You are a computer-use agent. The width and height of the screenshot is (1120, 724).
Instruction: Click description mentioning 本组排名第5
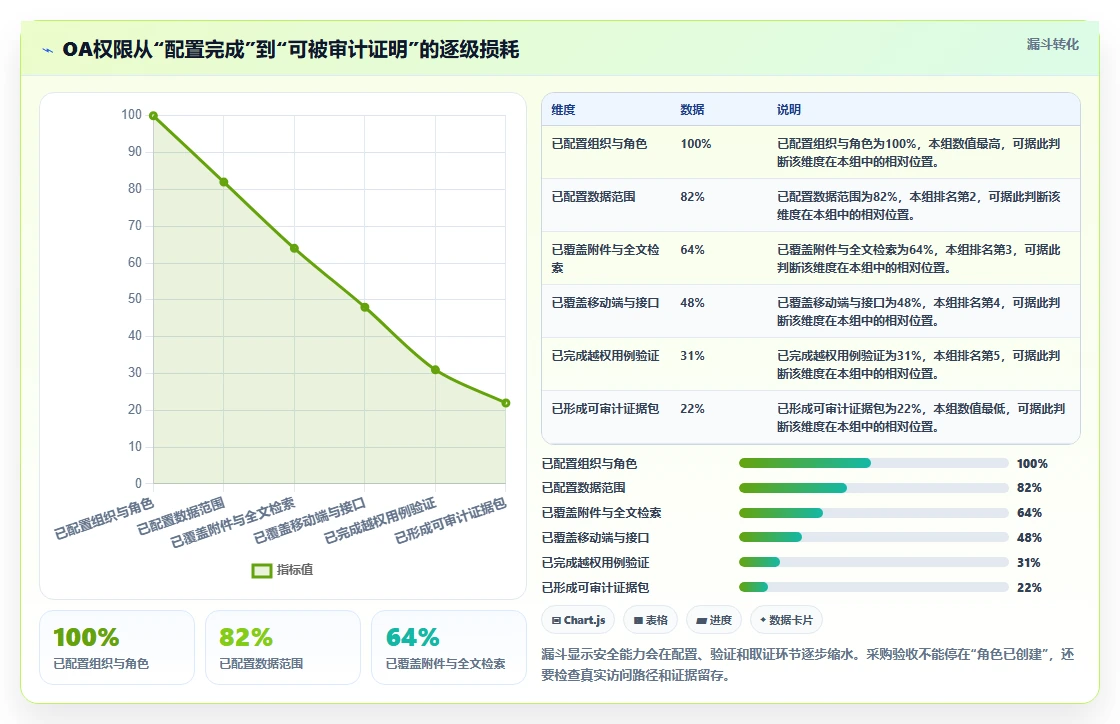click(x=919, y=364)
